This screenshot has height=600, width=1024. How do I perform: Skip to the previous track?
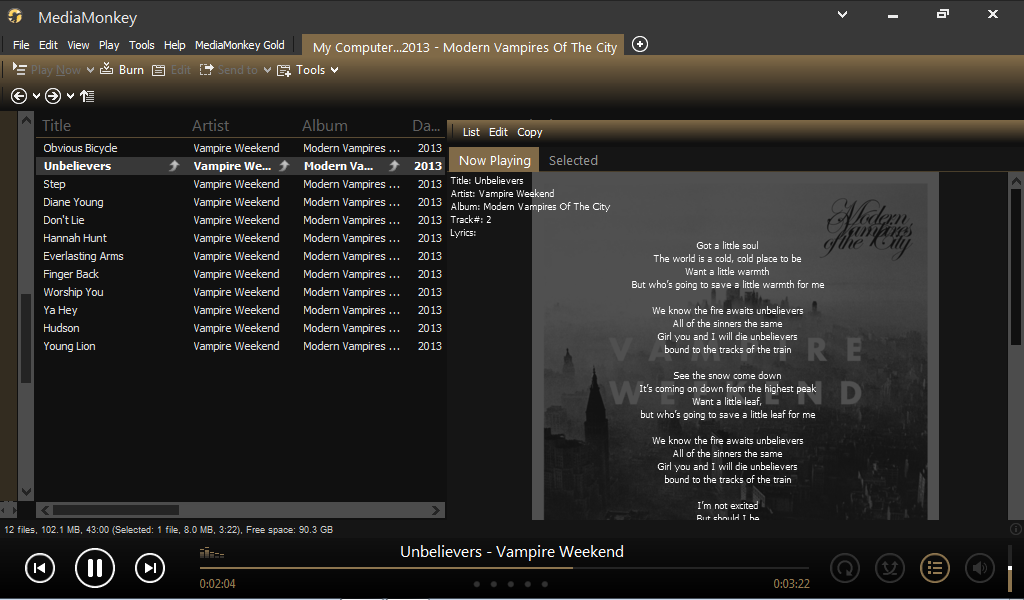point(40,568)
